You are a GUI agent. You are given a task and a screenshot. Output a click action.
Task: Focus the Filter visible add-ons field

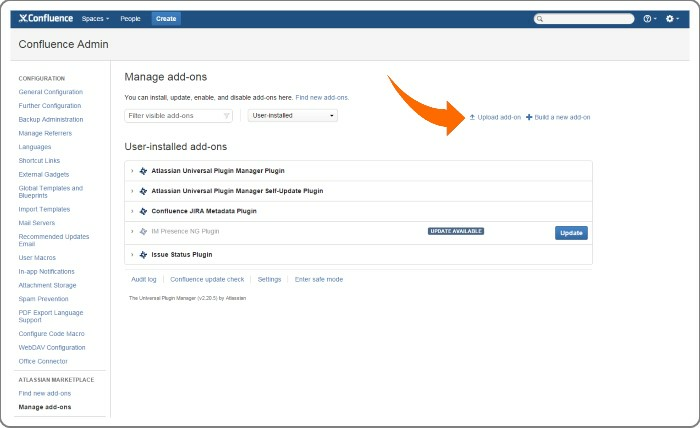(x=178, y=116)
